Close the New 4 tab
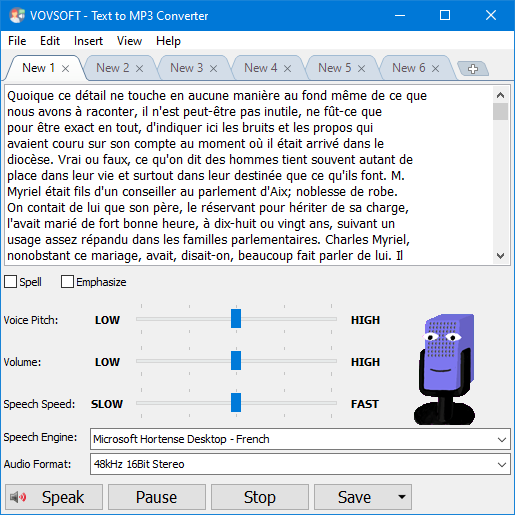 [x=287, y=69]
